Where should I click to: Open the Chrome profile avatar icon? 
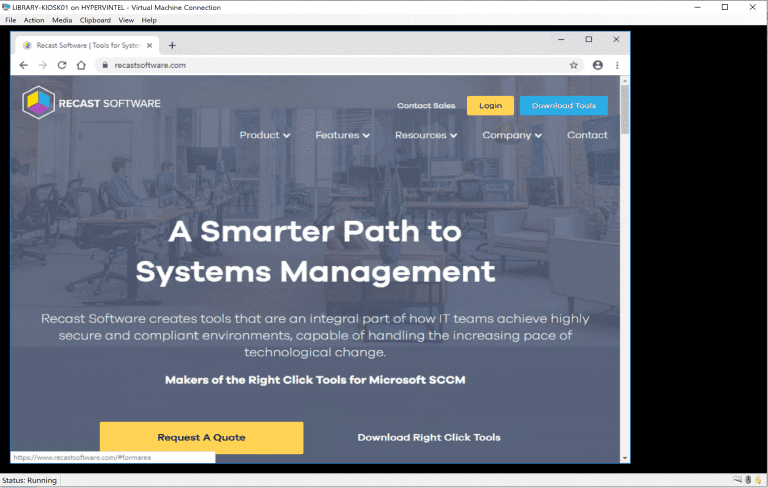point(597,65)
